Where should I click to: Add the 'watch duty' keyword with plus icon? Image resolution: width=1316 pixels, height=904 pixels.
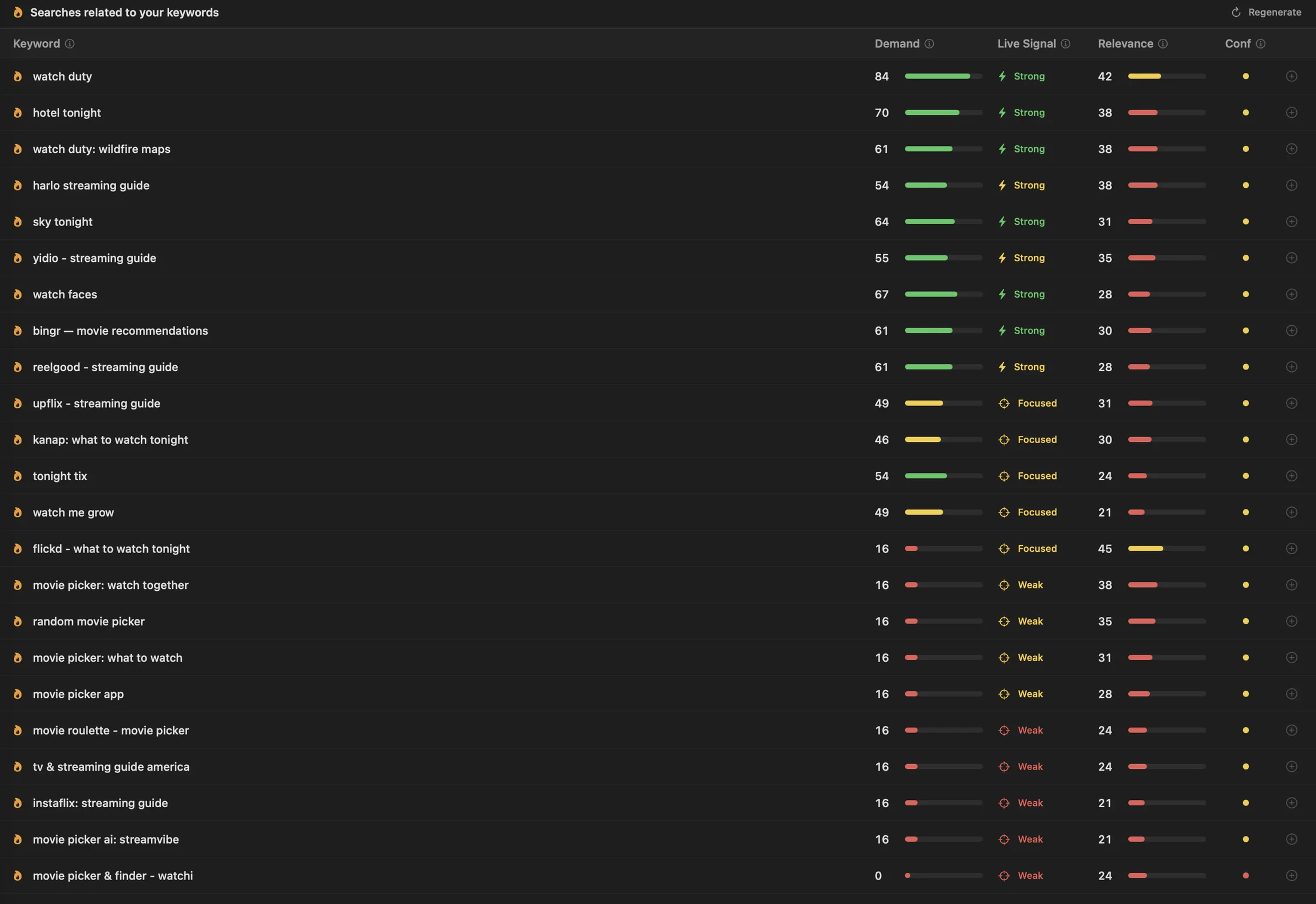(x=1291, y=76)
